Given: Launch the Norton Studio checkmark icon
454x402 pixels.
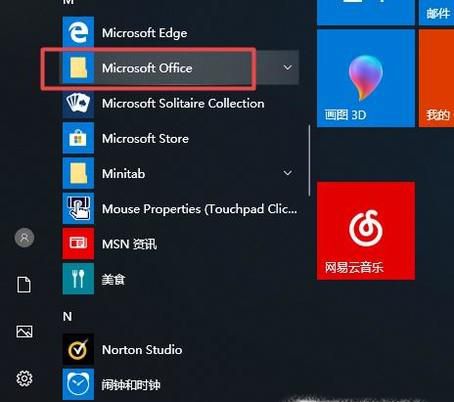Looking at the screenshot, I should (78, 349).
